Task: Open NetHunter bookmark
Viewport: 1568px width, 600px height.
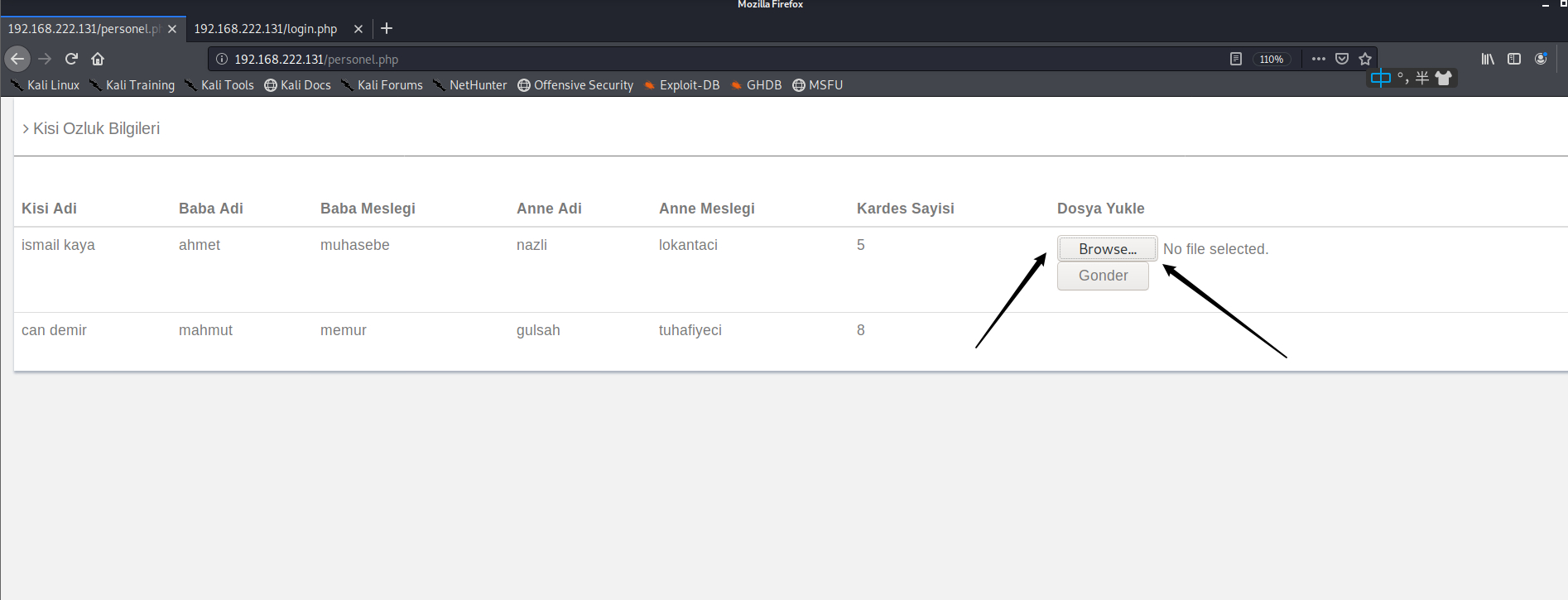Action: point(470,85)
